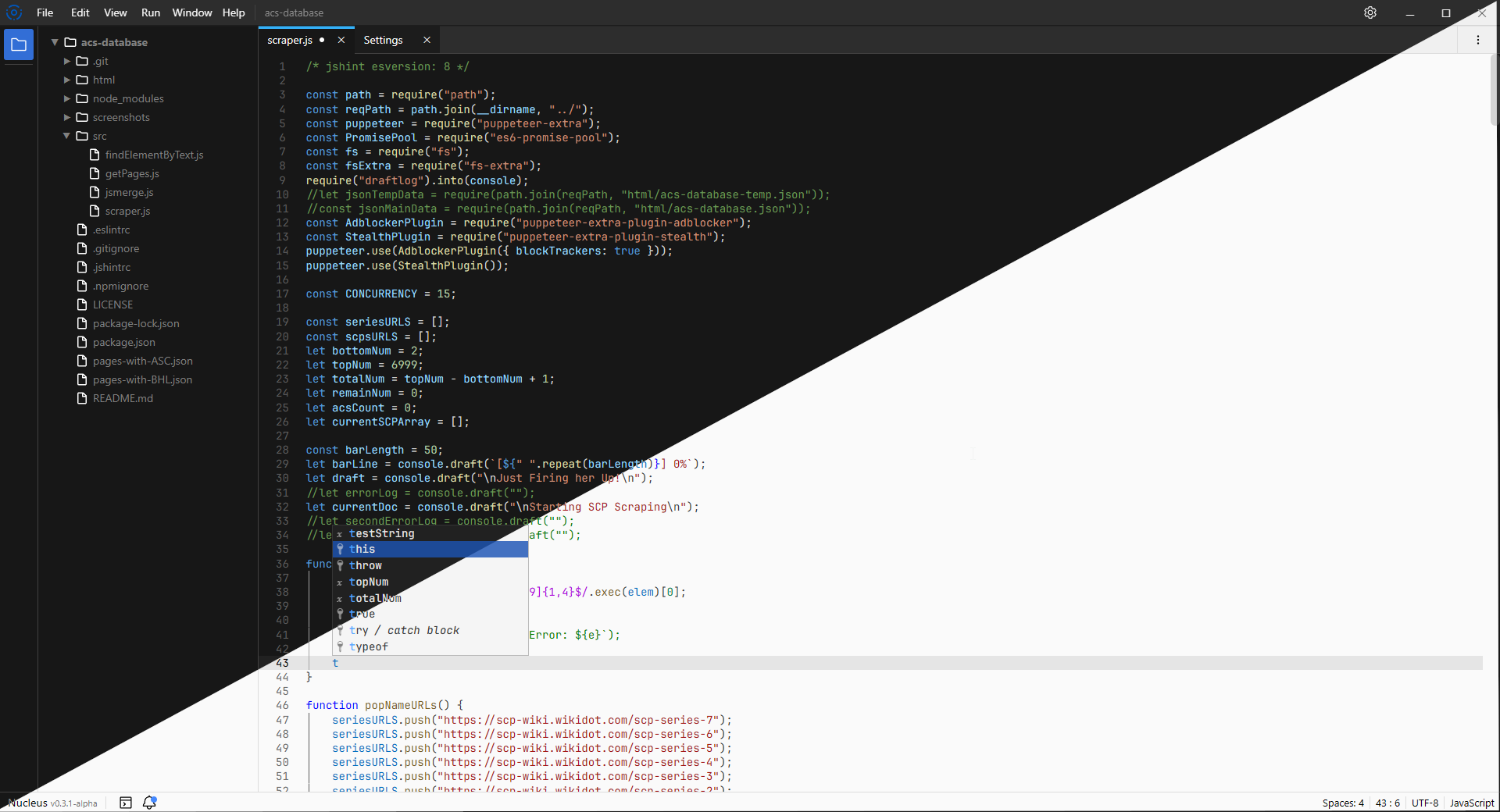
Task: Open the Run menu
Action: tap(151, 12)
